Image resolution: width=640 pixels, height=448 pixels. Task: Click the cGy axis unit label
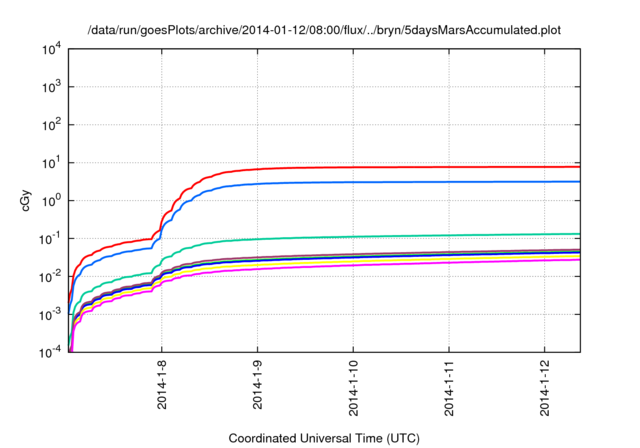coord(25,200)
